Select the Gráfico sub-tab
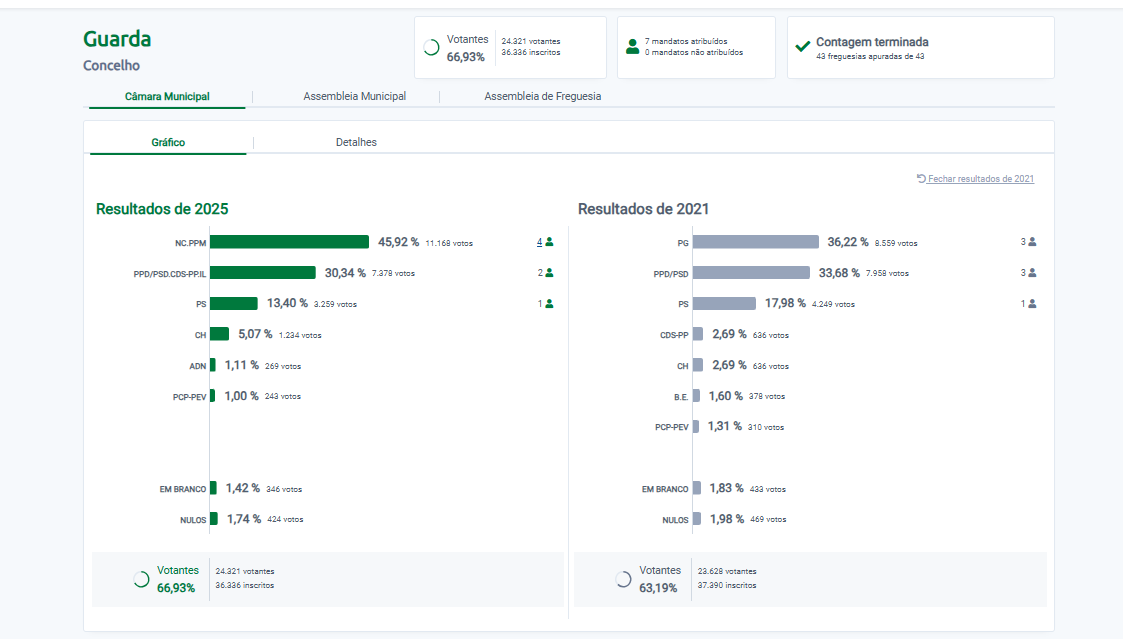This screenshot has width=1123, height=639. tap(168, 143)
